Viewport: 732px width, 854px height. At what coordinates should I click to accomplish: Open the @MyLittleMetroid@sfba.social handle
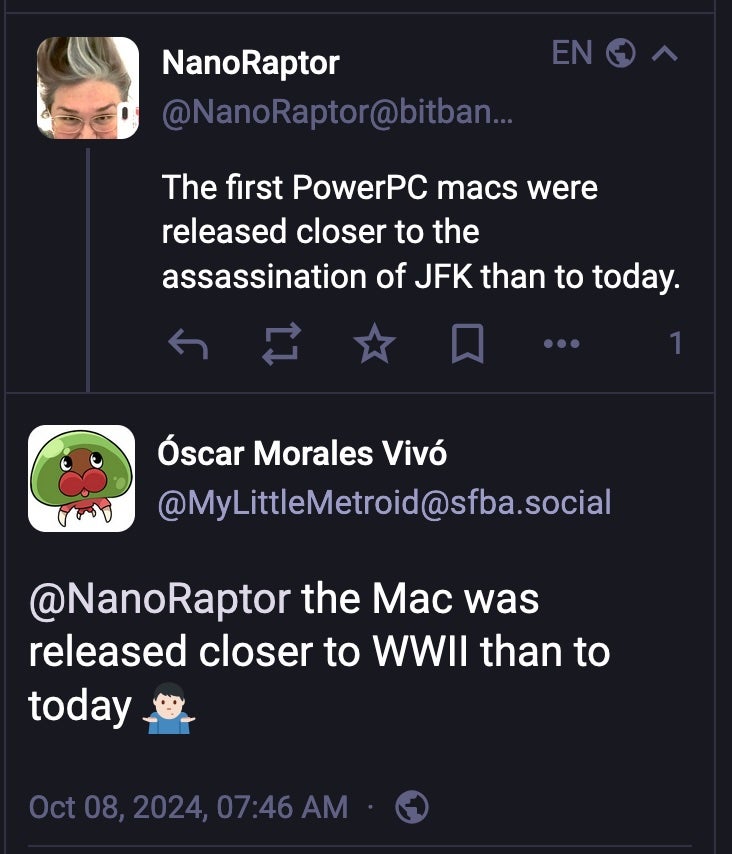click(x=384, y=503)
